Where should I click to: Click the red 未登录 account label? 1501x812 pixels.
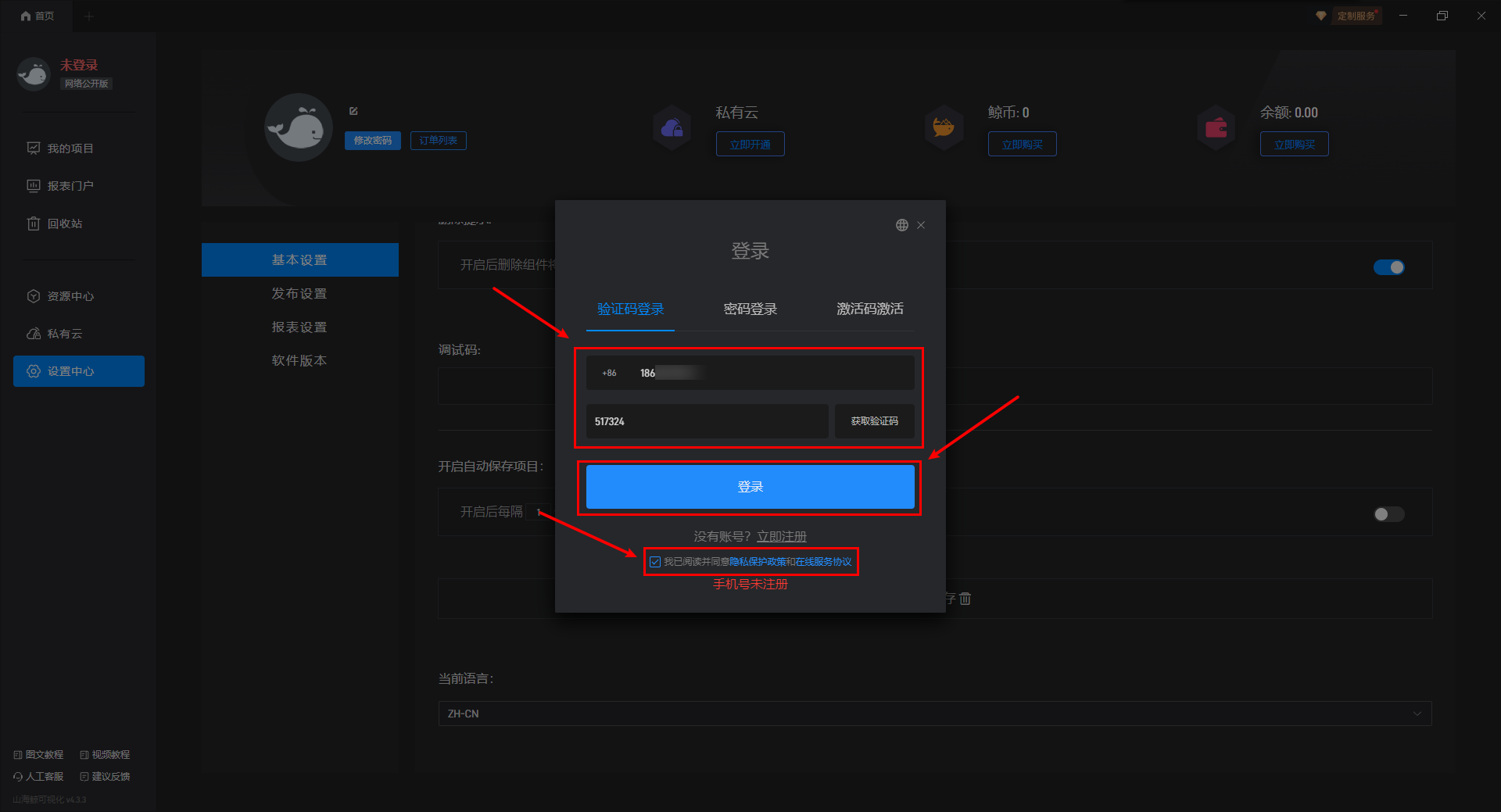coord(79,66)
